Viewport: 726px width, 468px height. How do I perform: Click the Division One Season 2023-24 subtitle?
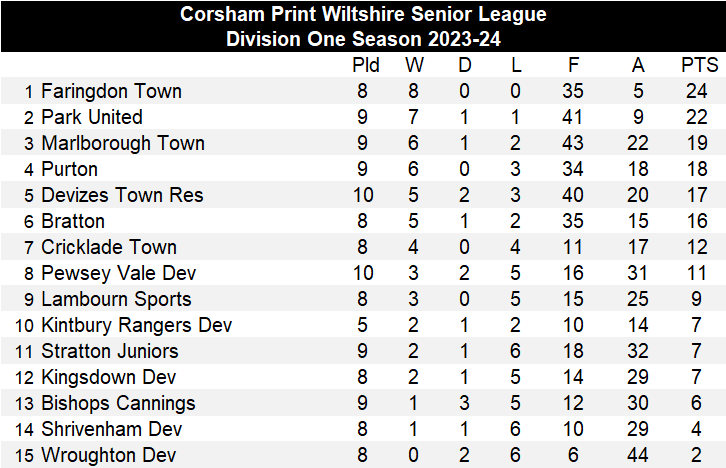(363, 39)
